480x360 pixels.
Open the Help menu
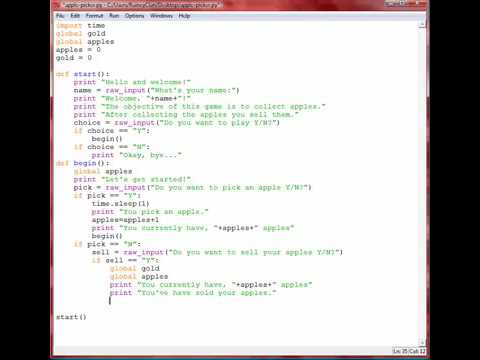point(184,16)
